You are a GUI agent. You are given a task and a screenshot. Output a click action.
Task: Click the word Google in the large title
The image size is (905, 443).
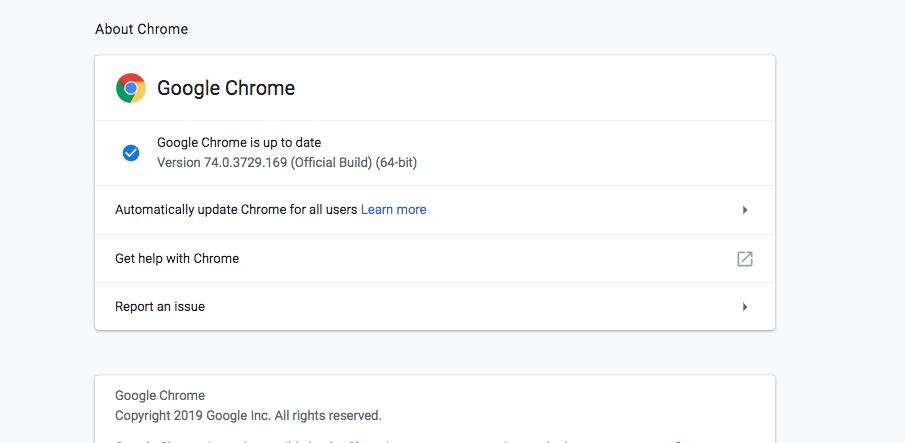point(188,88)
